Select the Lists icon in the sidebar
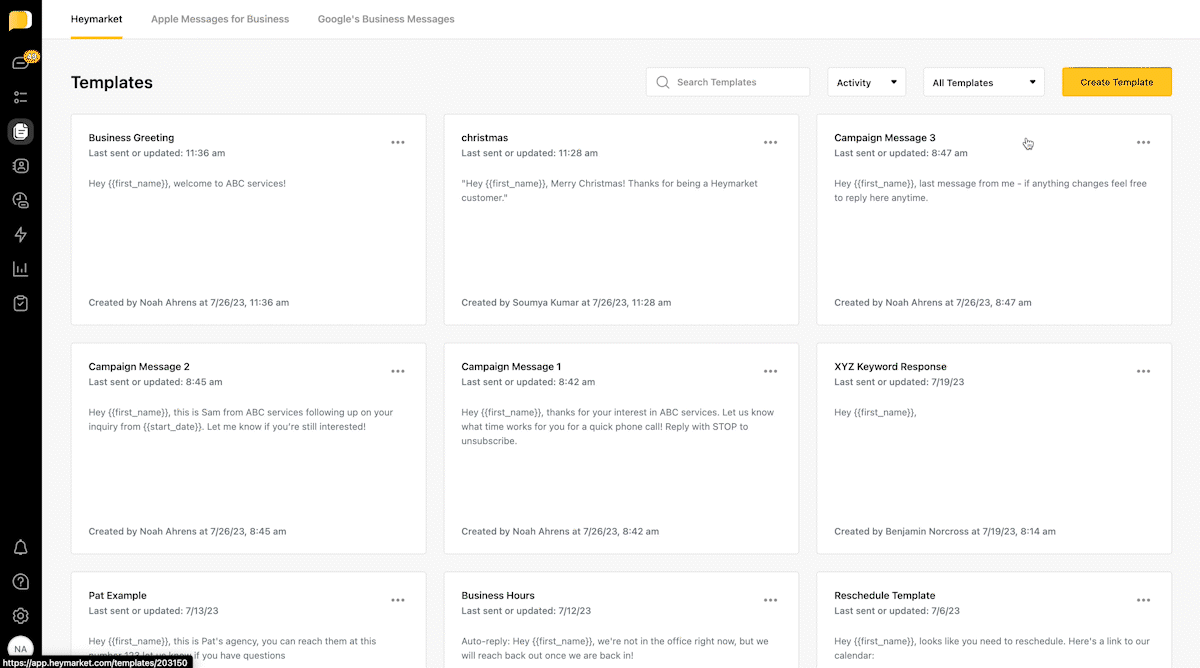Image resolution: width=1200 pixels, height=668 pixels. [x=20, y=97]
